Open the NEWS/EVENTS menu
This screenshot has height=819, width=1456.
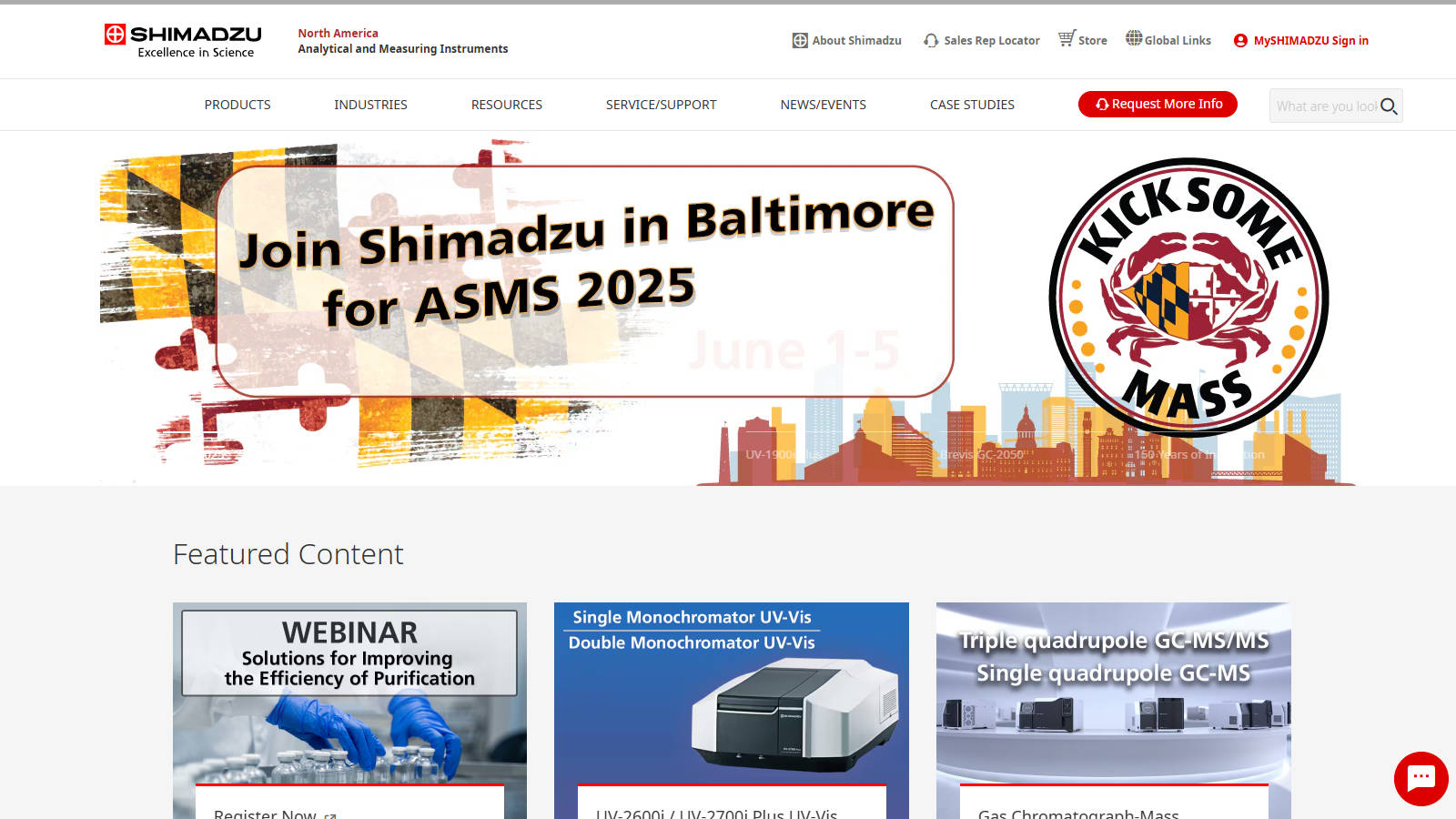pyautogui.click(x=823, y=105)
